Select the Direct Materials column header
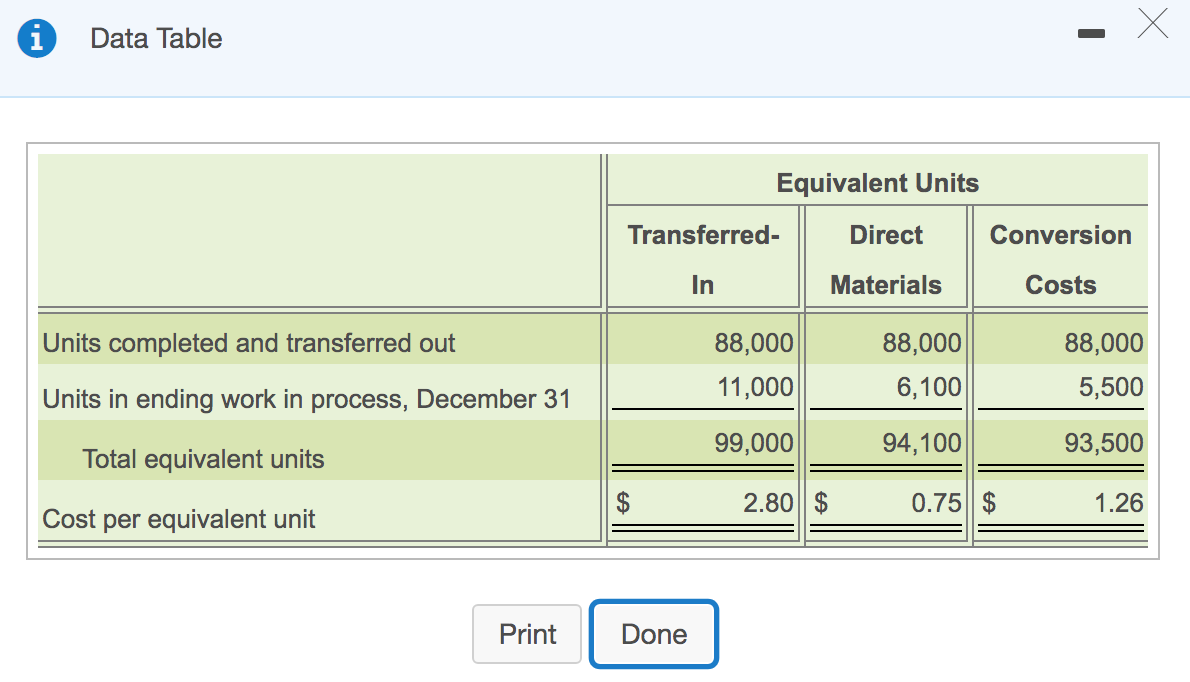 tap(885, 258)
